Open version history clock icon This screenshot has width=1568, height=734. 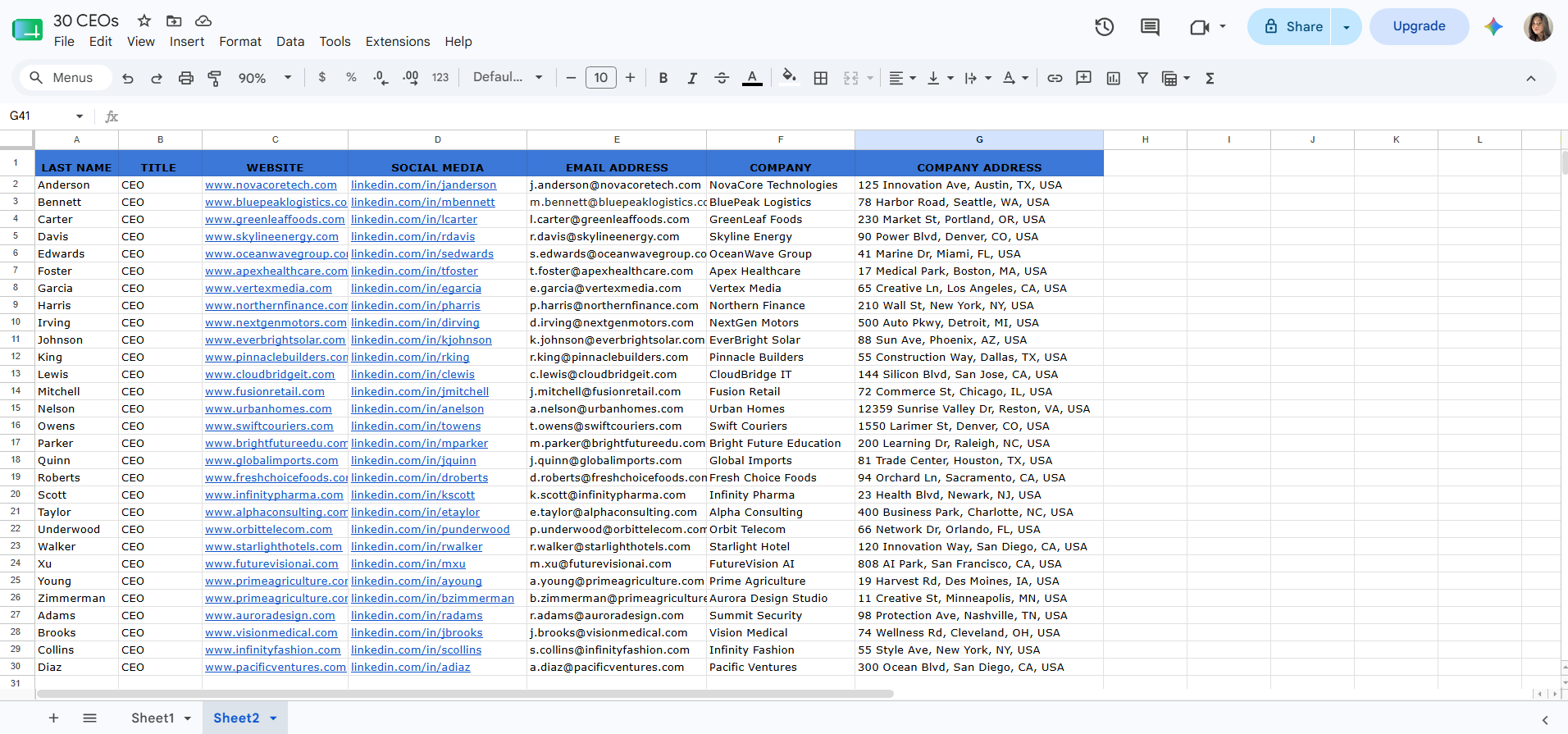pyautogui.click(x=1104, y=27)
